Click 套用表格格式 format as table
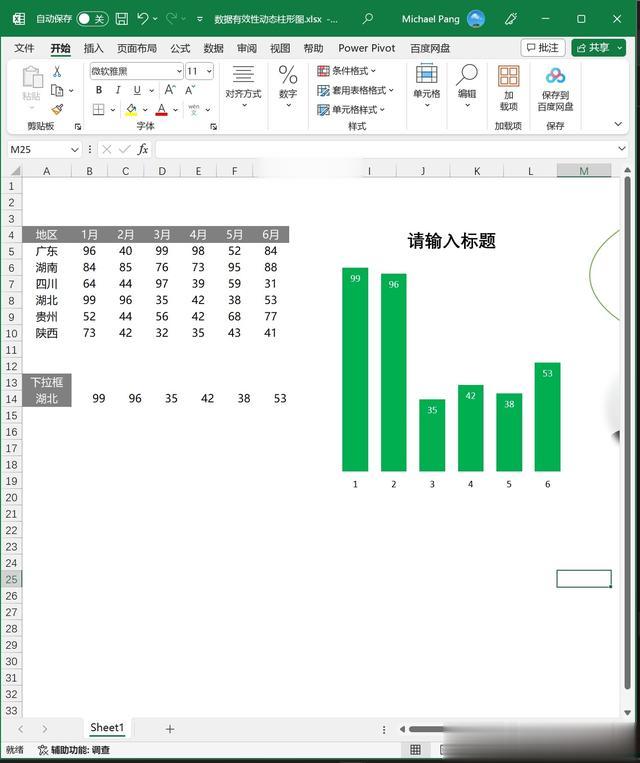The height and width of the screenshot is (763, 640). 355,91
